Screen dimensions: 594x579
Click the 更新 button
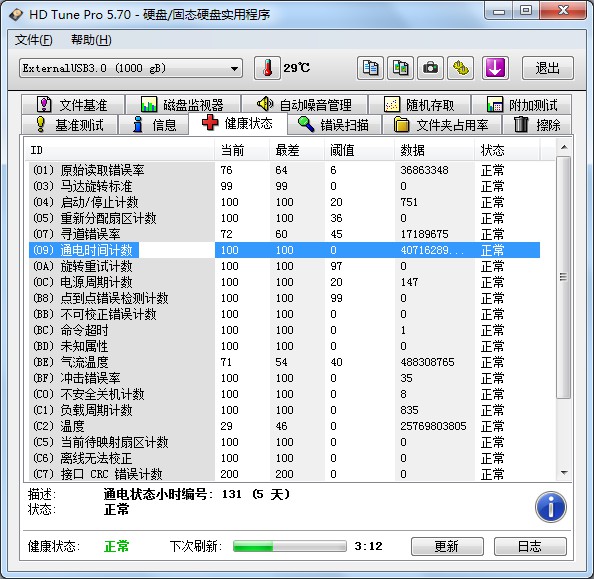click(x=447, y=546)
